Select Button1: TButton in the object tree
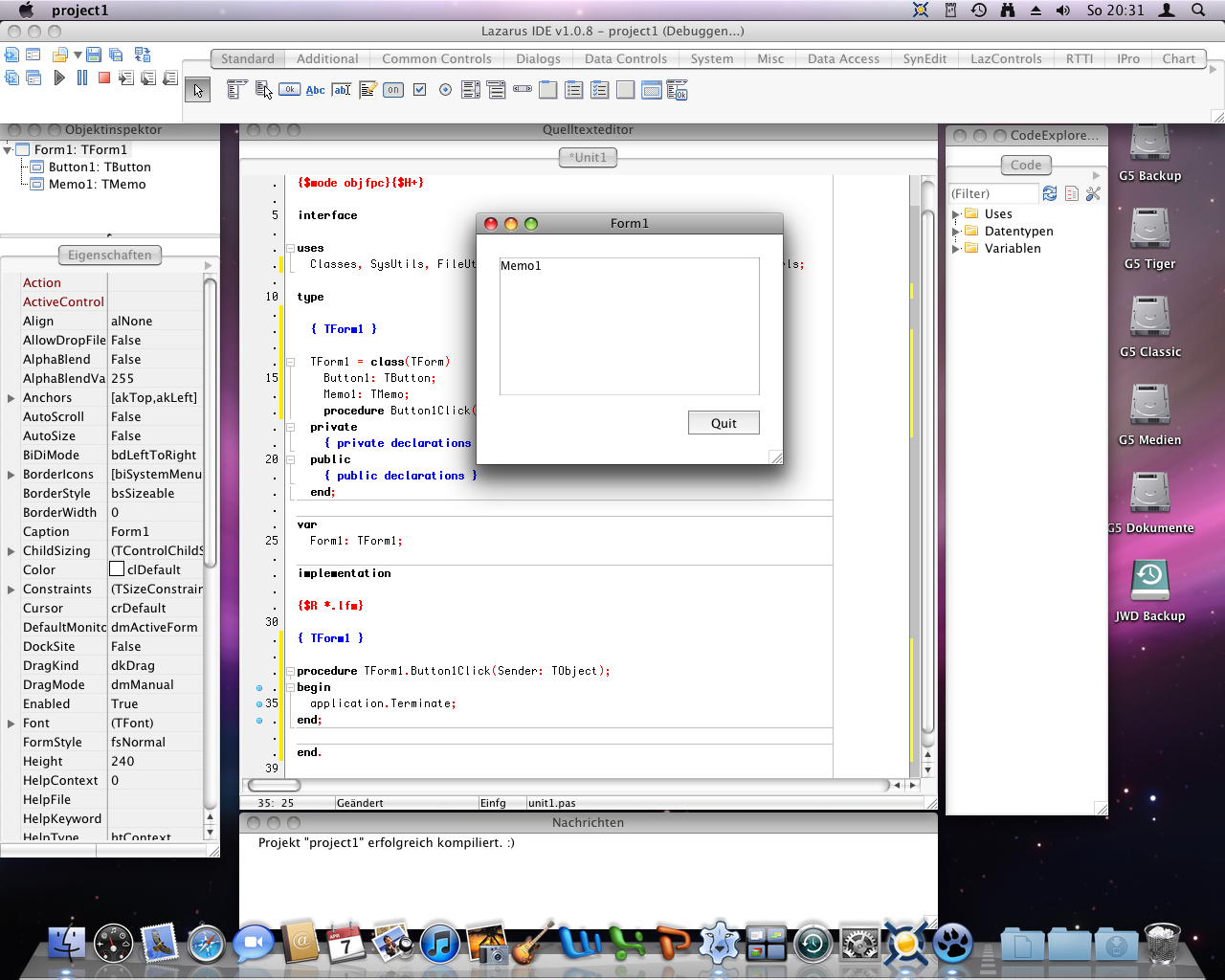 tap(100, 167)
